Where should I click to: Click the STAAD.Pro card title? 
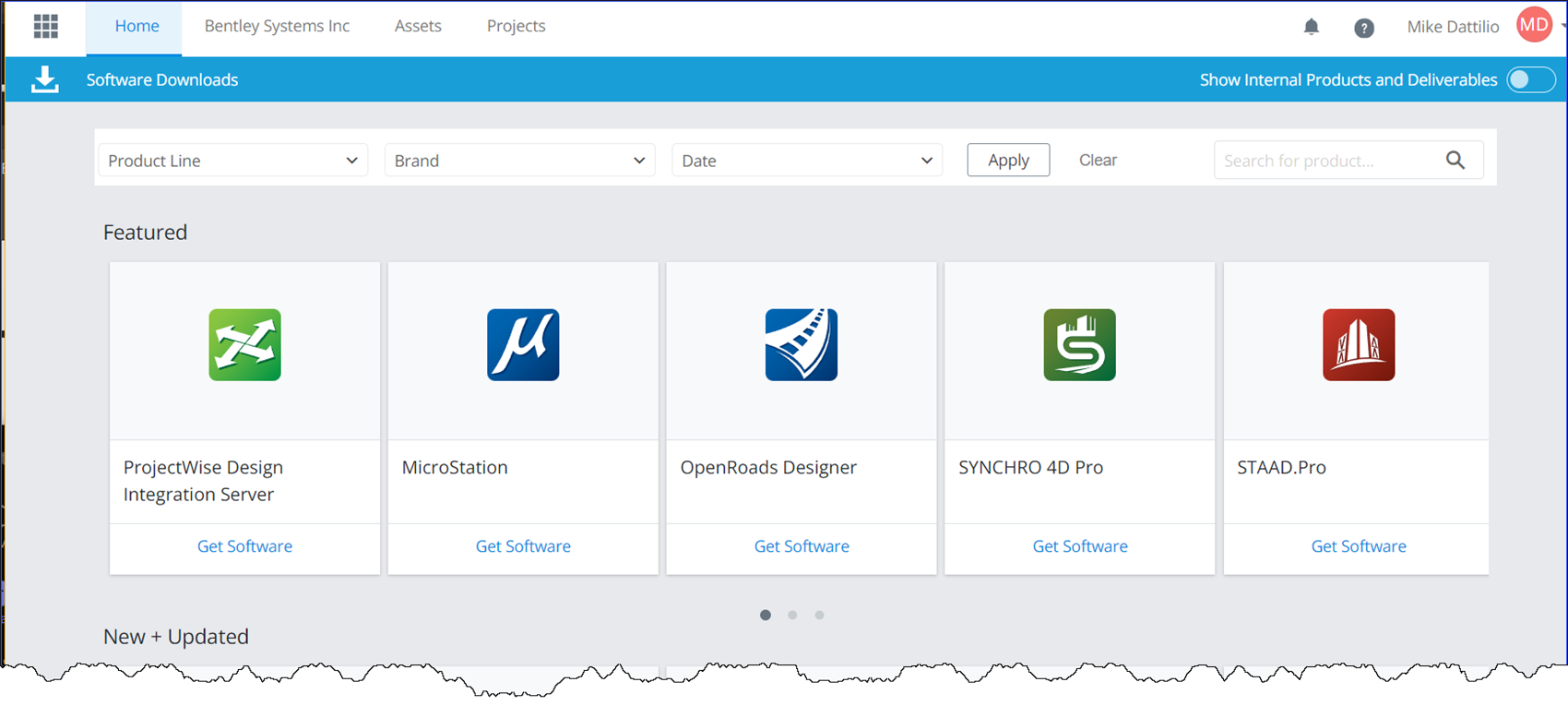(x=1281, y=467)
